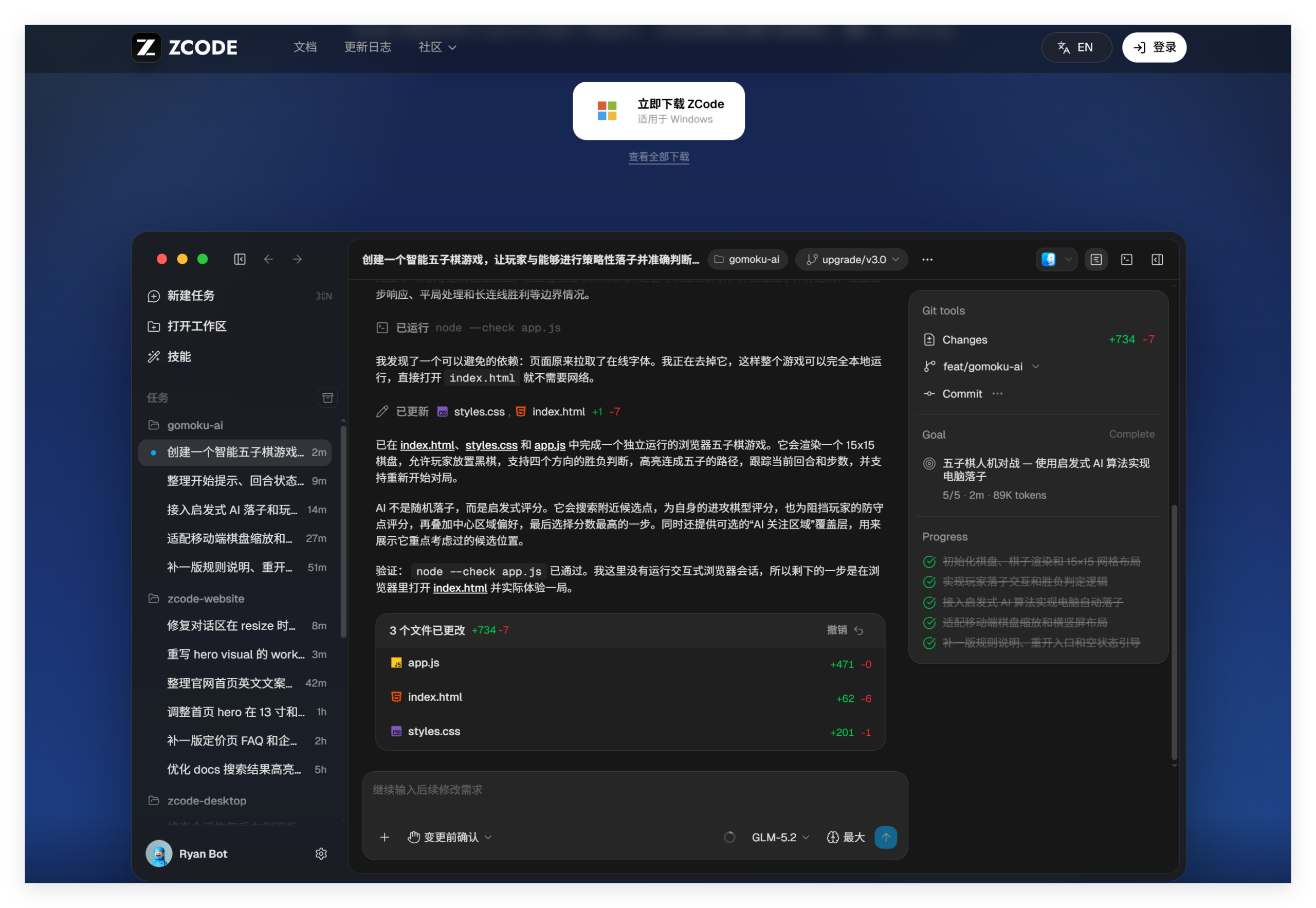Click the terminal icon beside 已运行
1316x908 pixels.
click(x=382, y=328)
